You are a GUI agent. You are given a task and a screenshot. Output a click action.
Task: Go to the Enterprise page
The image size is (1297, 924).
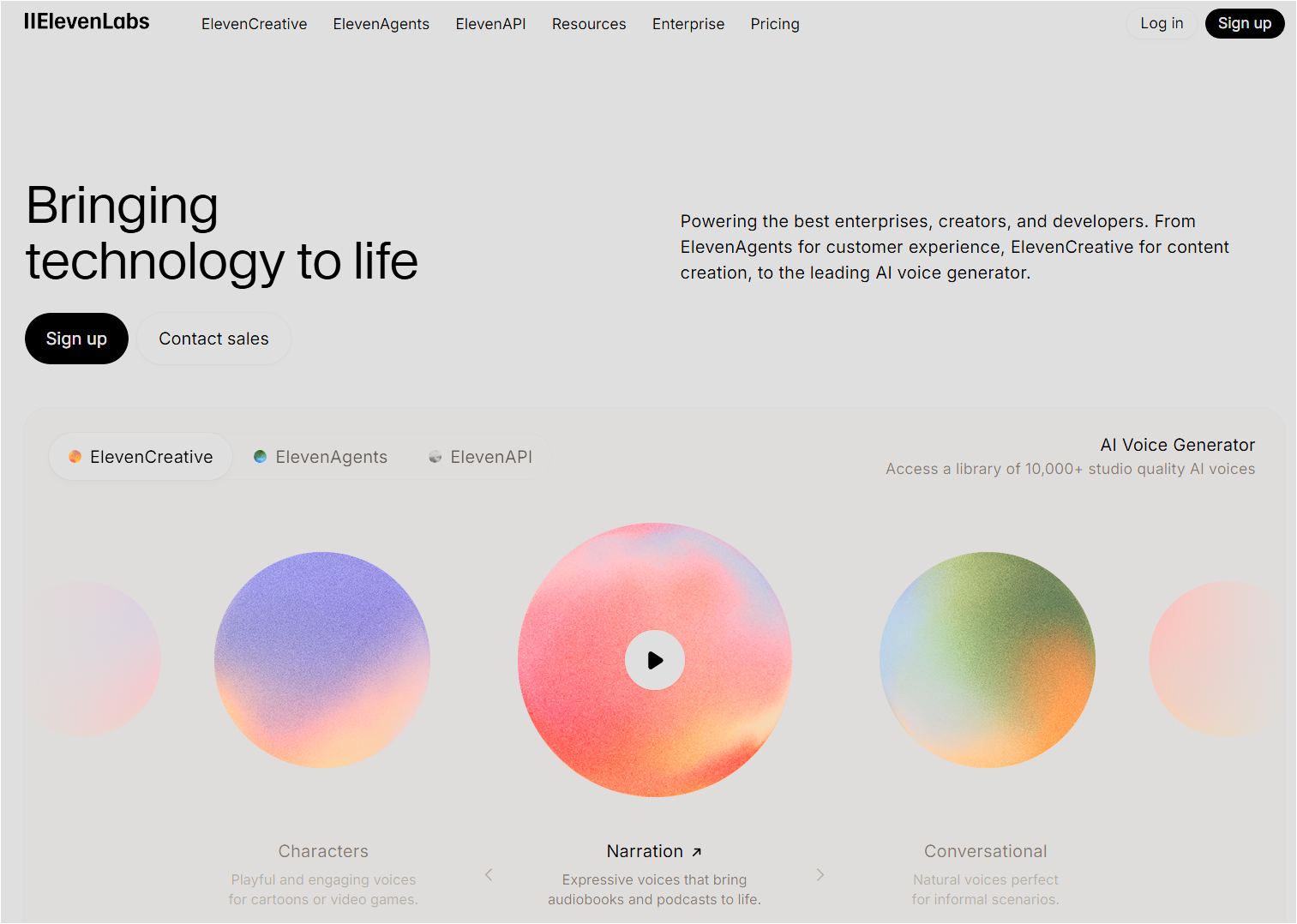pyautogui.click(x=688, y=24)
